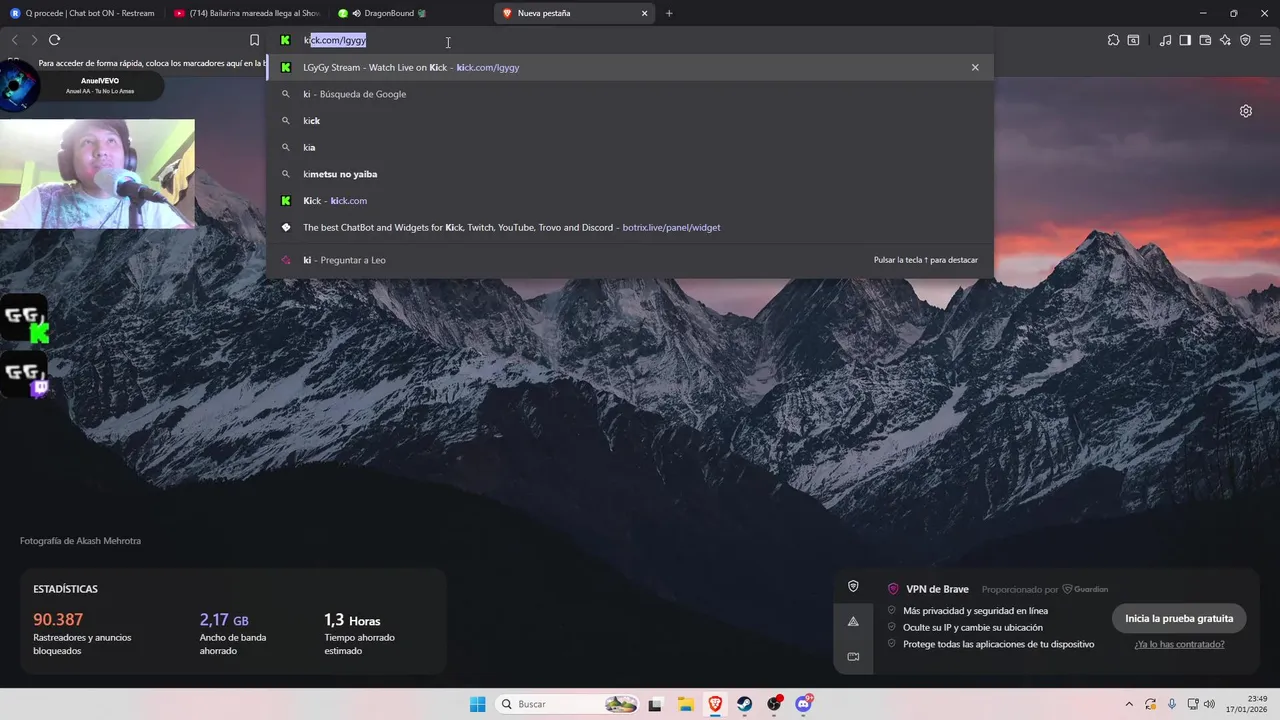The image size is (1280, 720).
Task: Remove the LGyGy Stream suggestion with X
Action: pos(975,67)
